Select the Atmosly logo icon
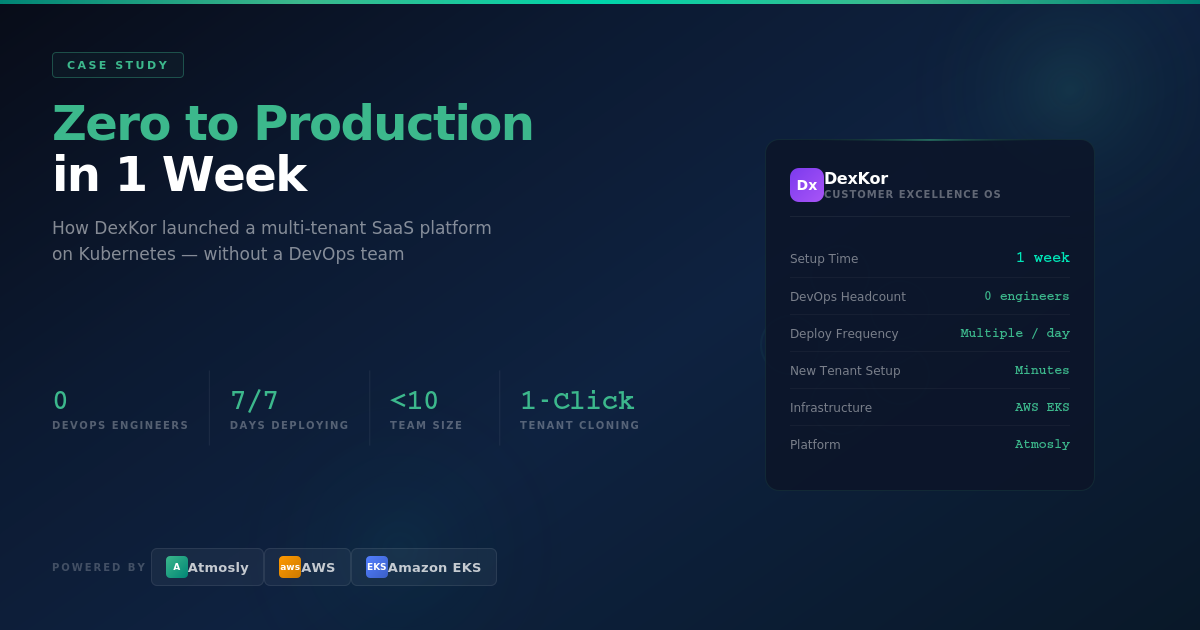Image resolution: width=1200 pixels, height=630 pixels. [x=176, y=566]
